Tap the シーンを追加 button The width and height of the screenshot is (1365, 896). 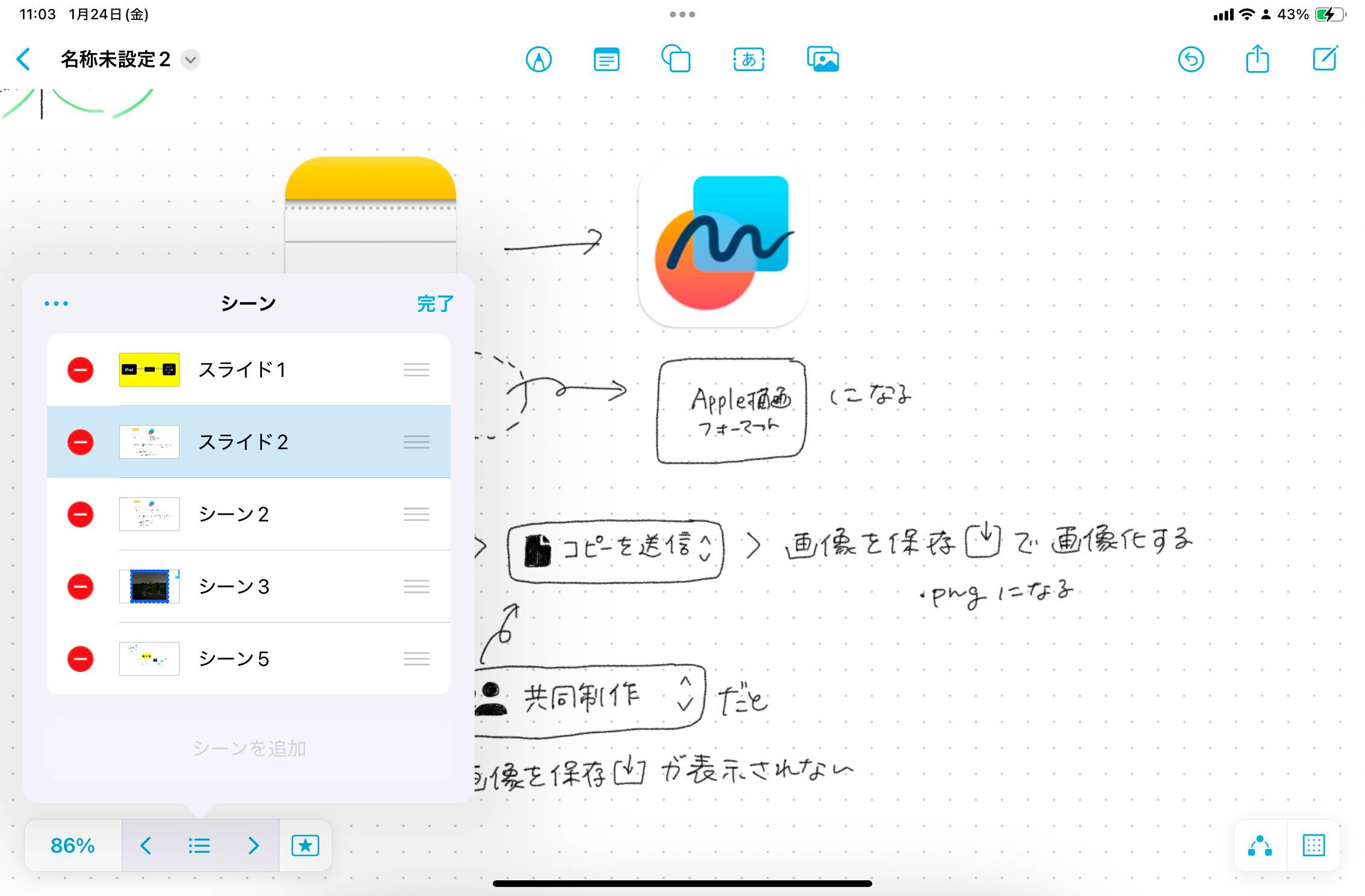point(249,748)
